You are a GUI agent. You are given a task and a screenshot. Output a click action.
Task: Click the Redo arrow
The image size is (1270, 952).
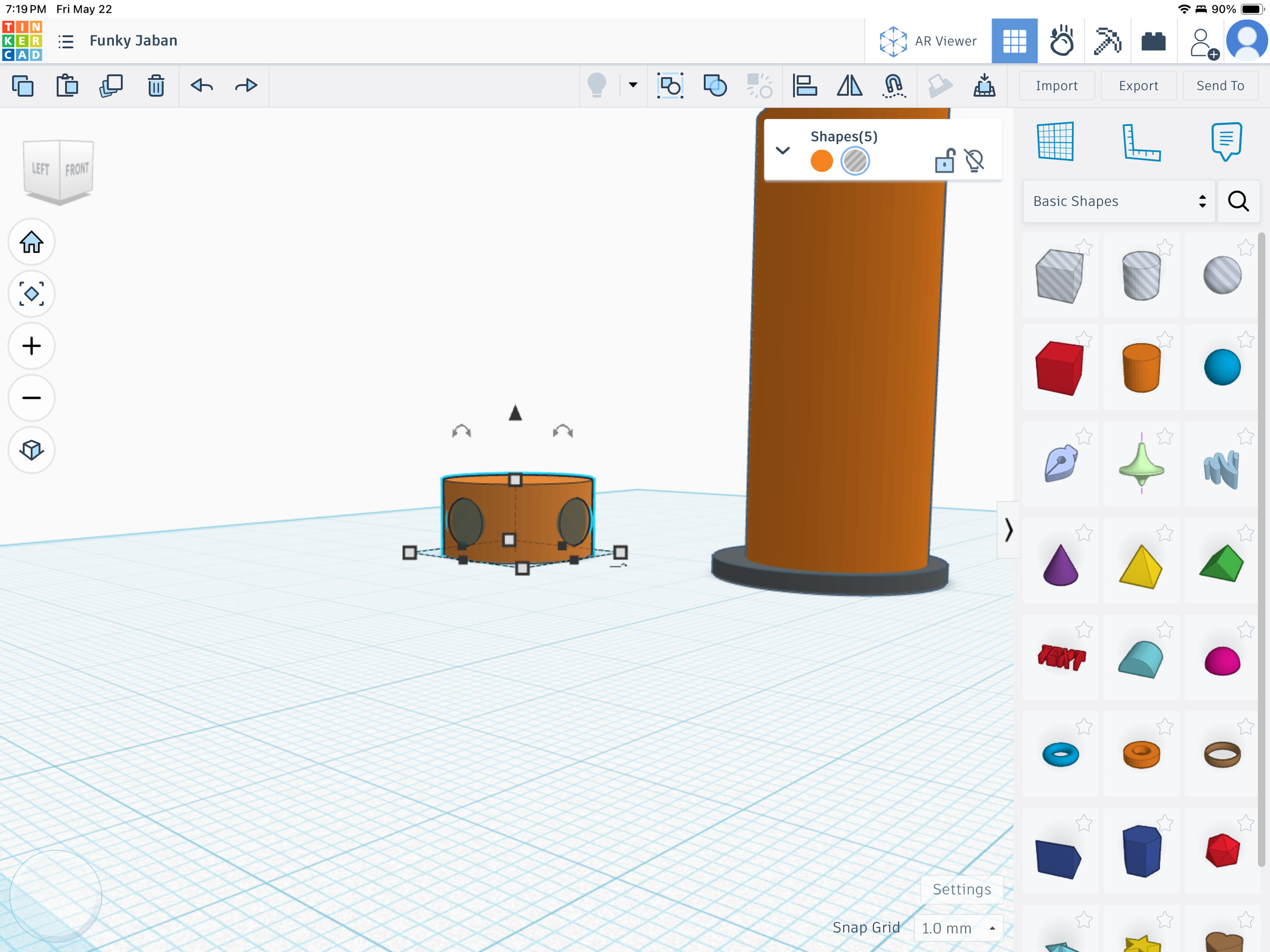click(246, 86)
